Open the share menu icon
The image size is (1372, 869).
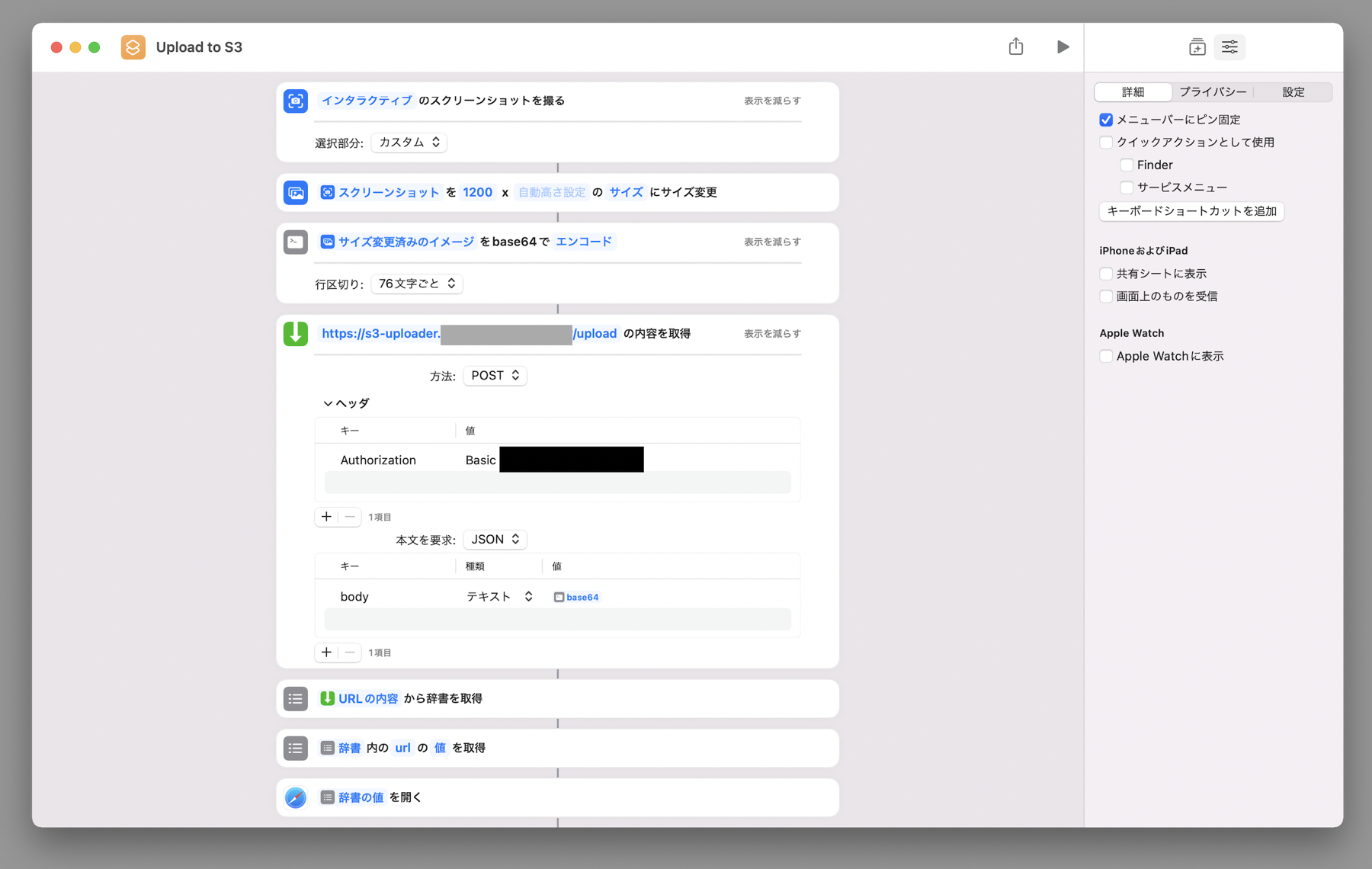1016,46
